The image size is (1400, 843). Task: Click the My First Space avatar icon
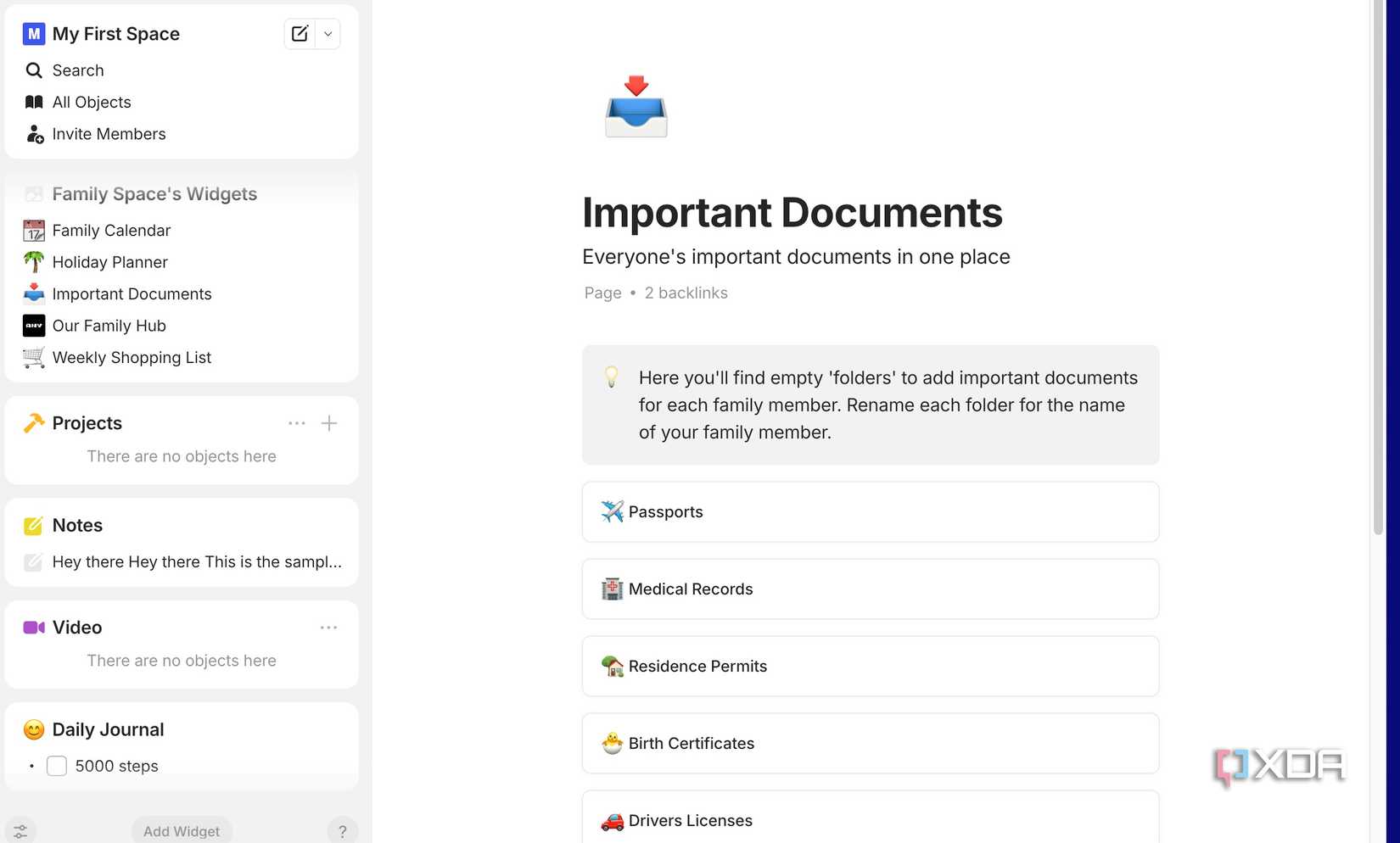[32, 33]
